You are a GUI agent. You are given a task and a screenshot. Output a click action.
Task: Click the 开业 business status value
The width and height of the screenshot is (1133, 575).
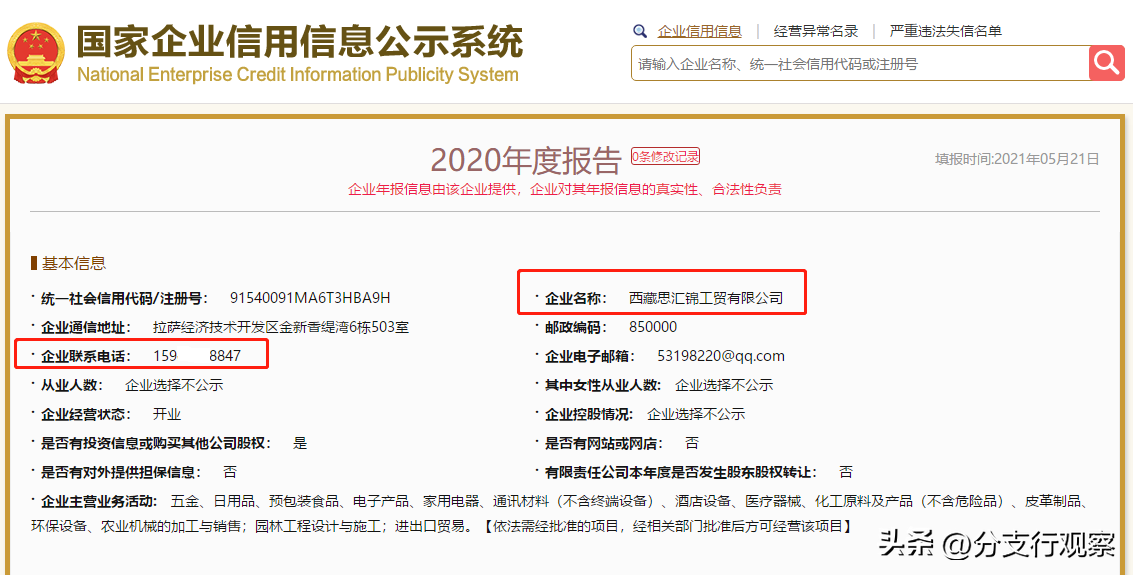(x=167, y=415)
